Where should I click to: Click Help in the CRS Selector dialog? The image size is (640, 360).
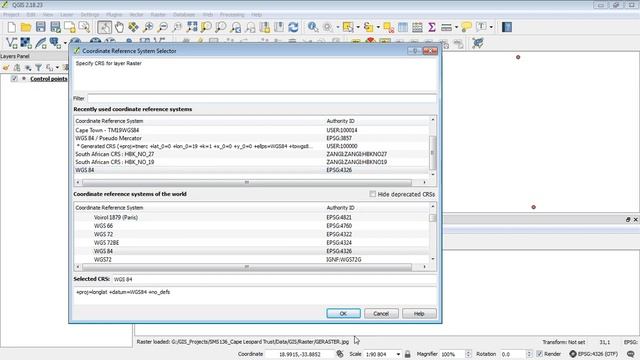[x=419, y=313]
